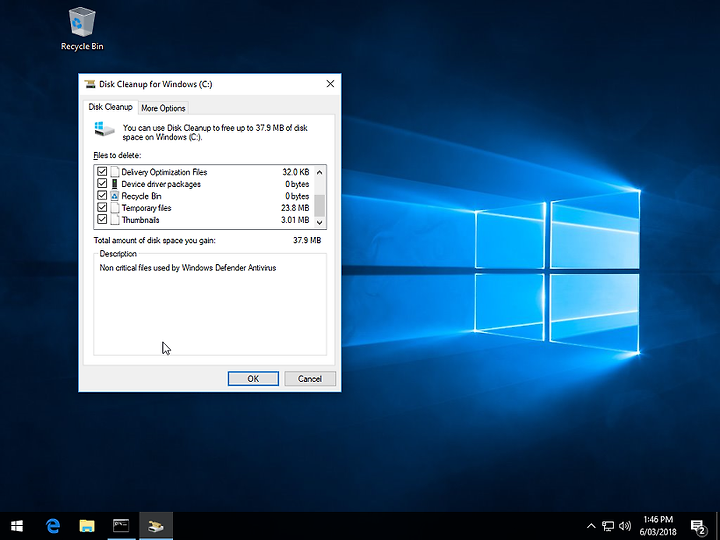Click the file list scroll down arrow
The image size is (720, 540).
(x=320, y=222)
